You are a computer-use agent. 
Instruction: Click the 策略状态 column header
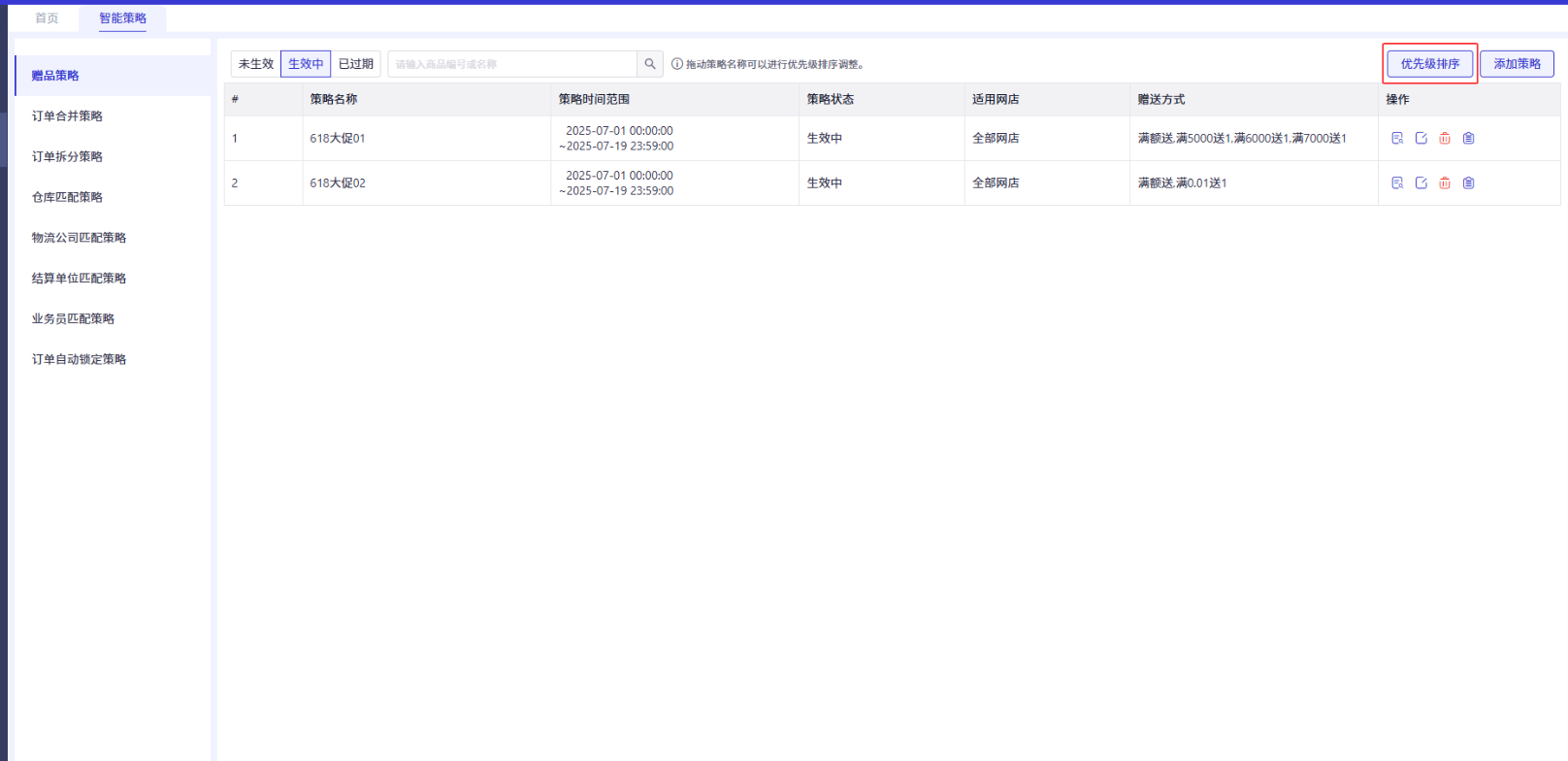coord(831,99)
